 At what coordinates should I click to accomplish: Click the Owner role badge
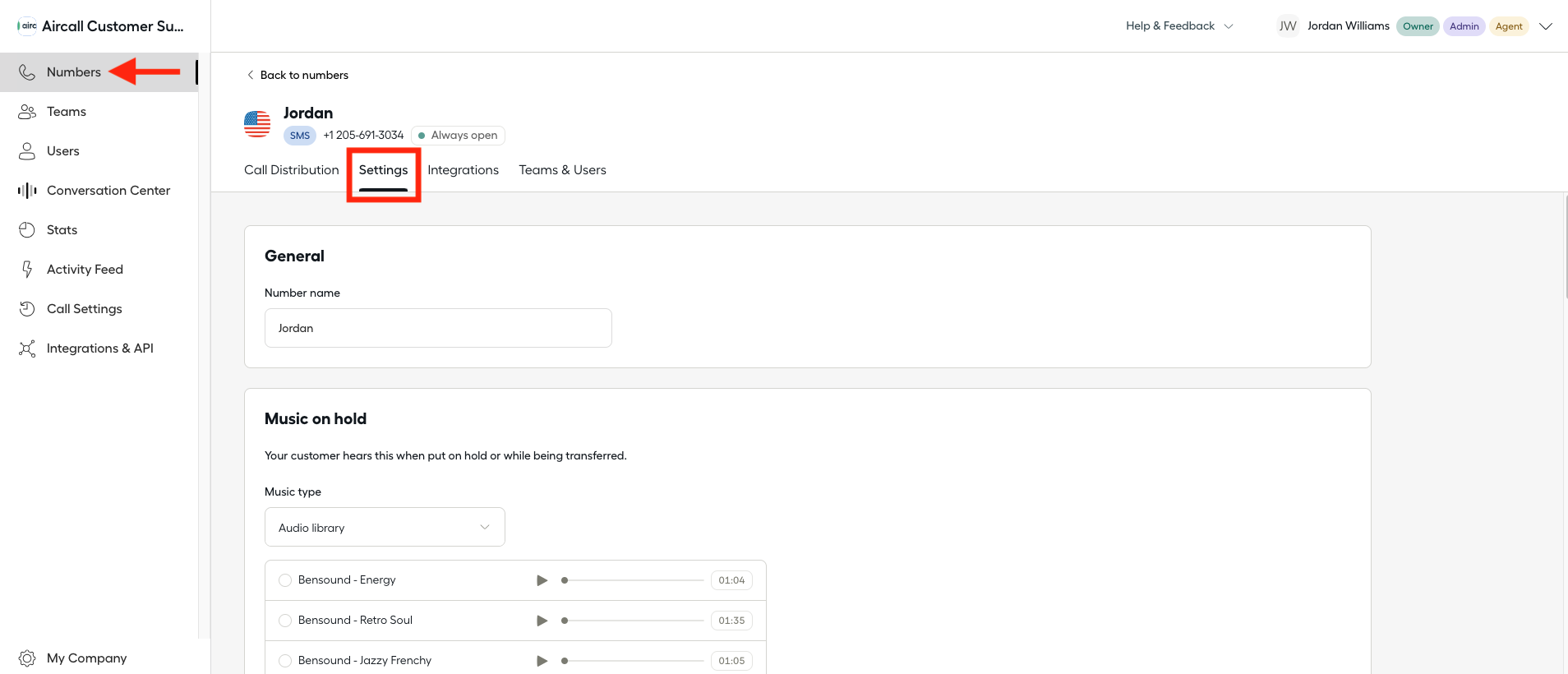click(x=1418, y=26)
